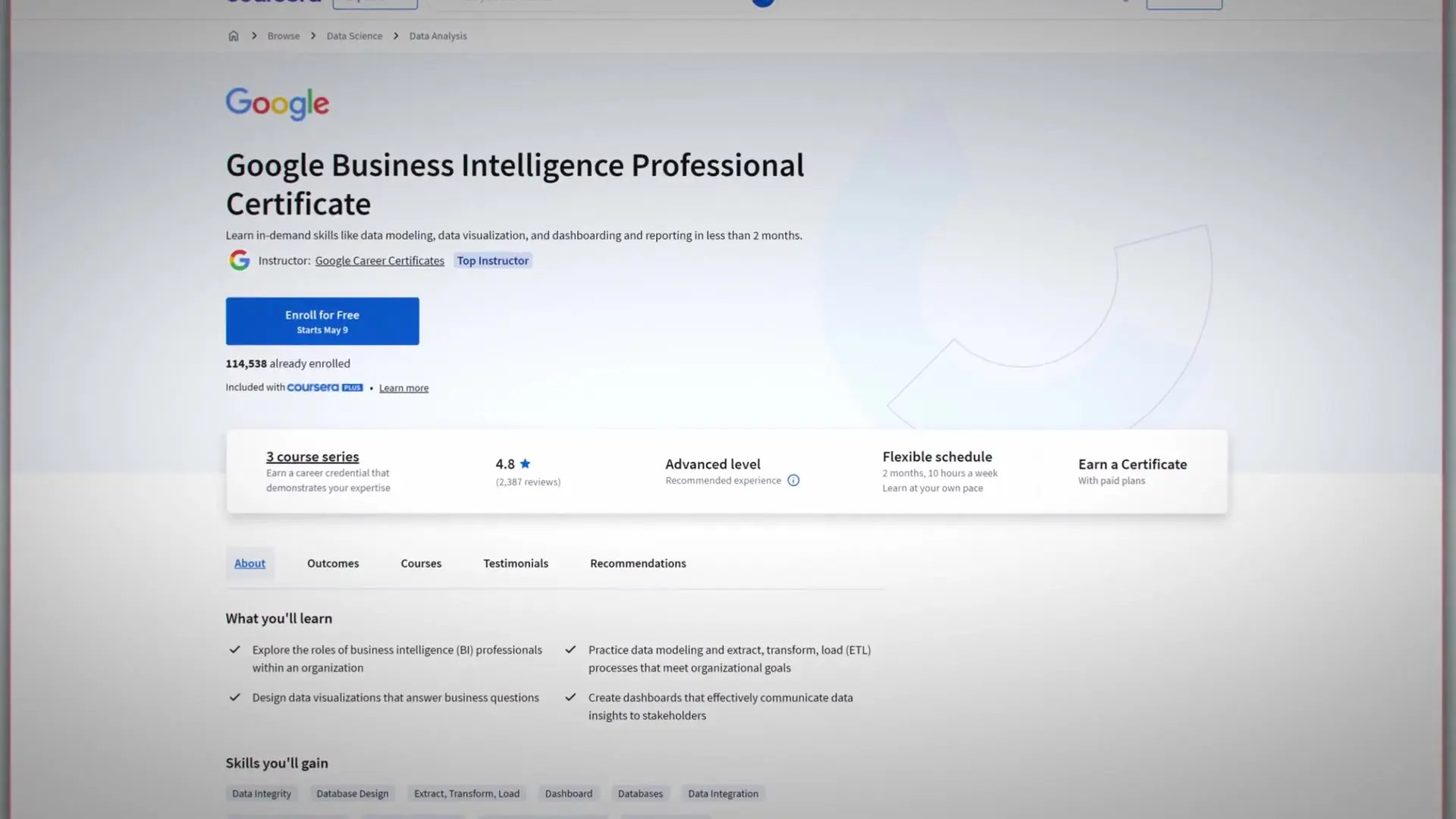Viewport: 1456px width, 819px height.
Task: Click checkmark beside 'Design data visualizations' item
Action: click(x=235, y=698)
